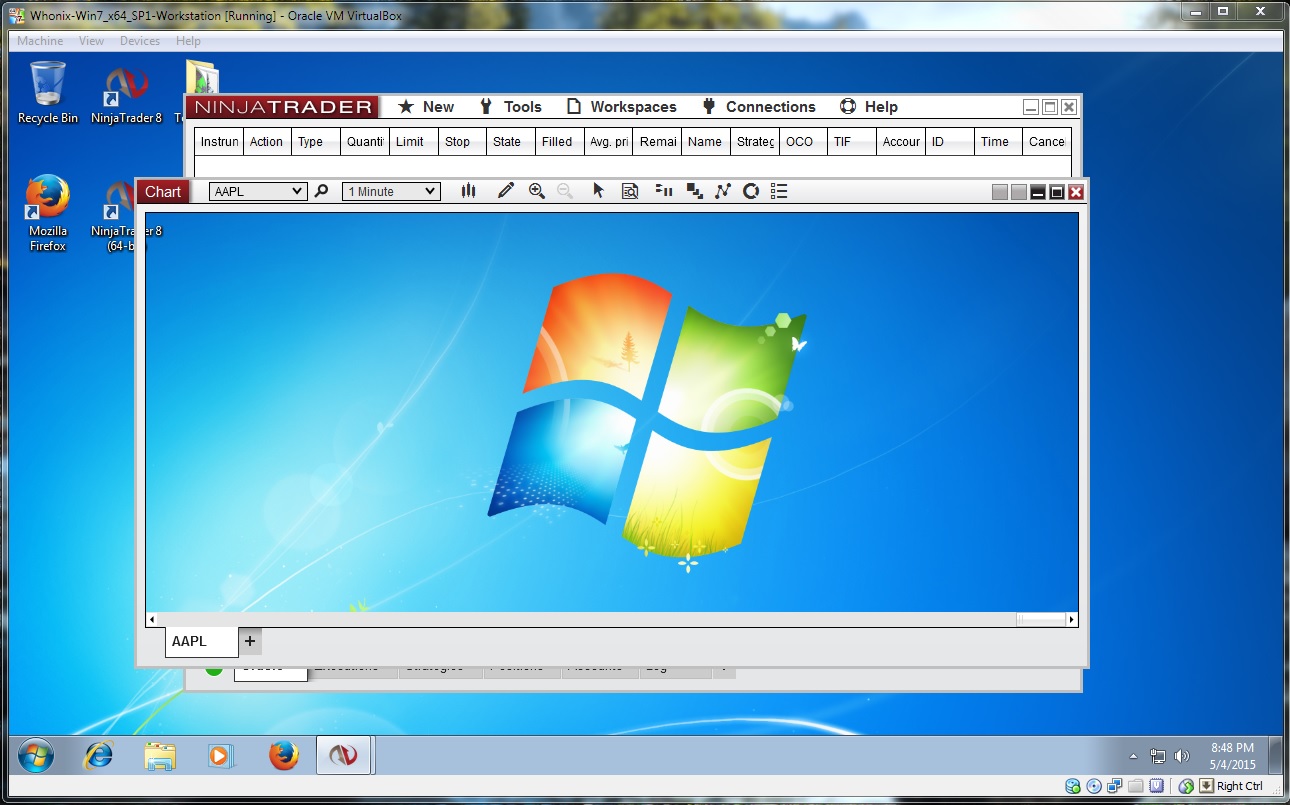
Task: Open the network tray icon
Action: [x=1158, y=756]
